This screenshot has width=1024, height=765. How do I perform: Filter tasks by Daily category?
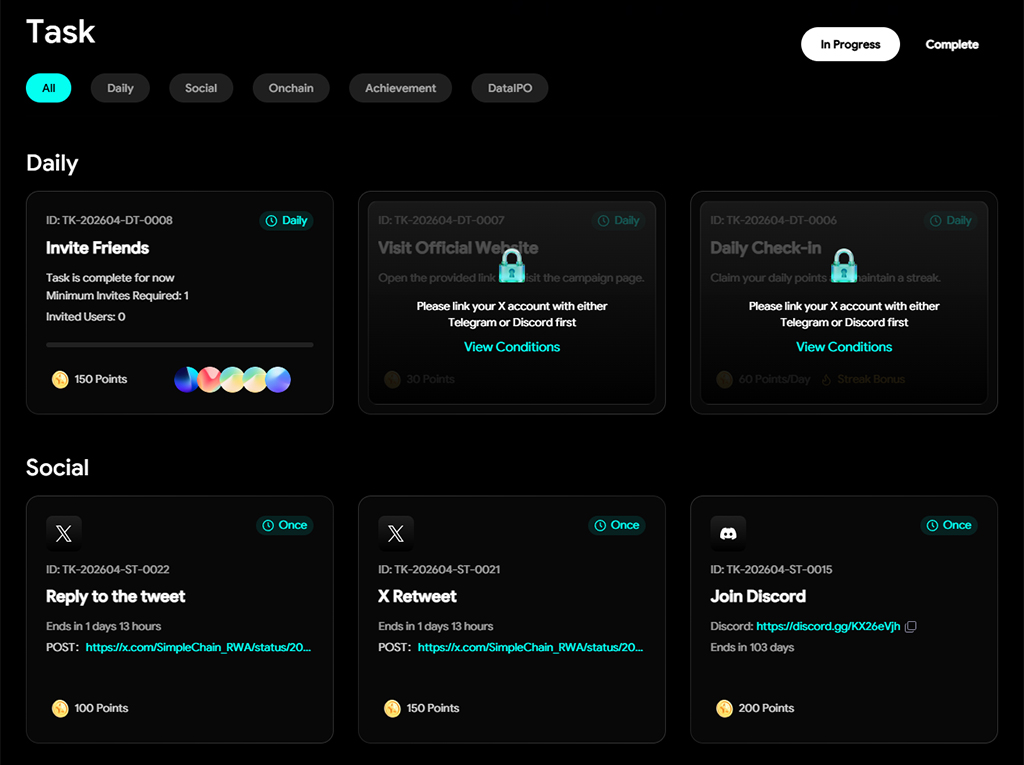(120, 88)
